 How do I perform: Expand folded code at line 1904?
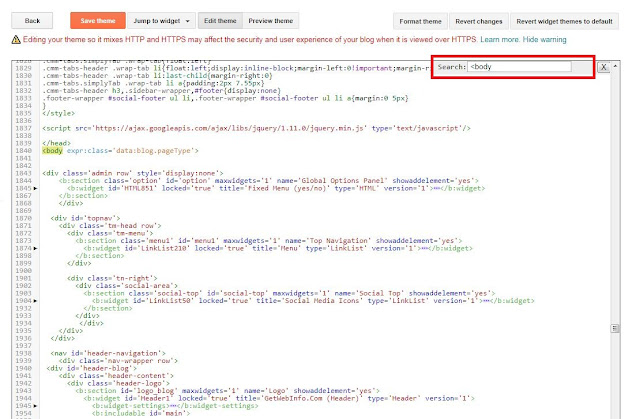coord(36,301)
